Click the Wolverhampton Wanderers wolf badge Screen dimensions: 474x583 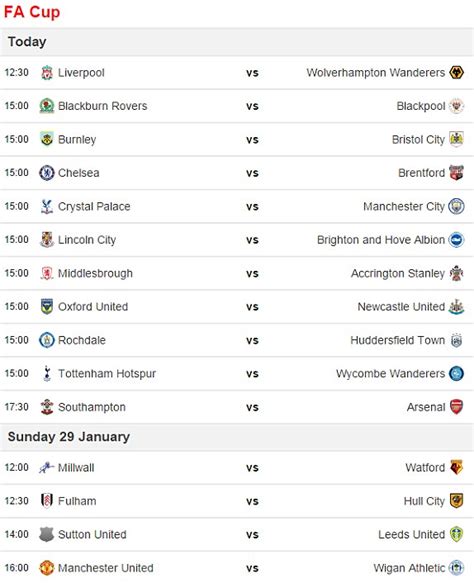[x=456, y=72]
